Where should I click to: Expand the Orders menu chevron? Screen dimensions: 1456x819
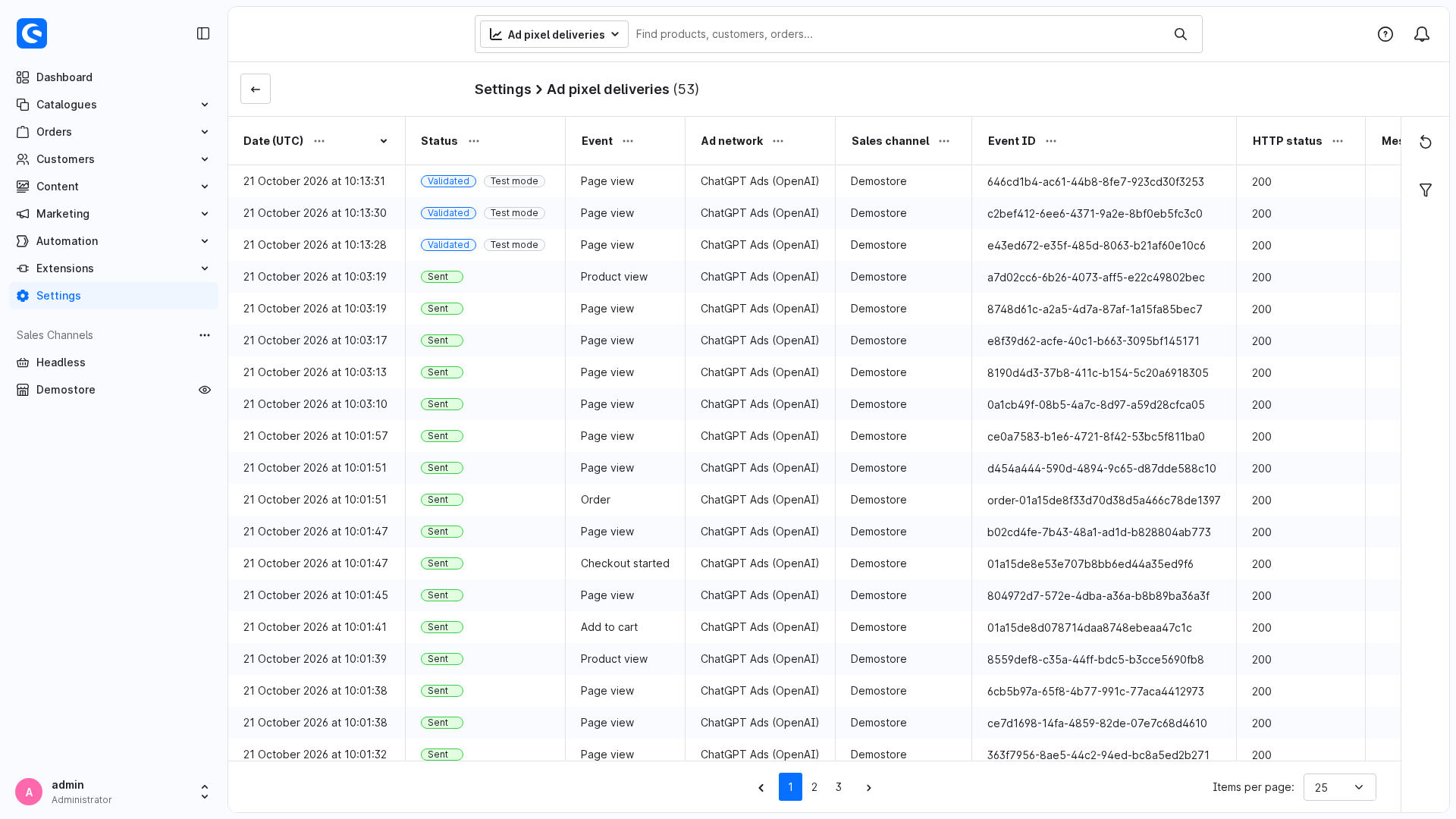pyautogui.click(x=205, y=132)
